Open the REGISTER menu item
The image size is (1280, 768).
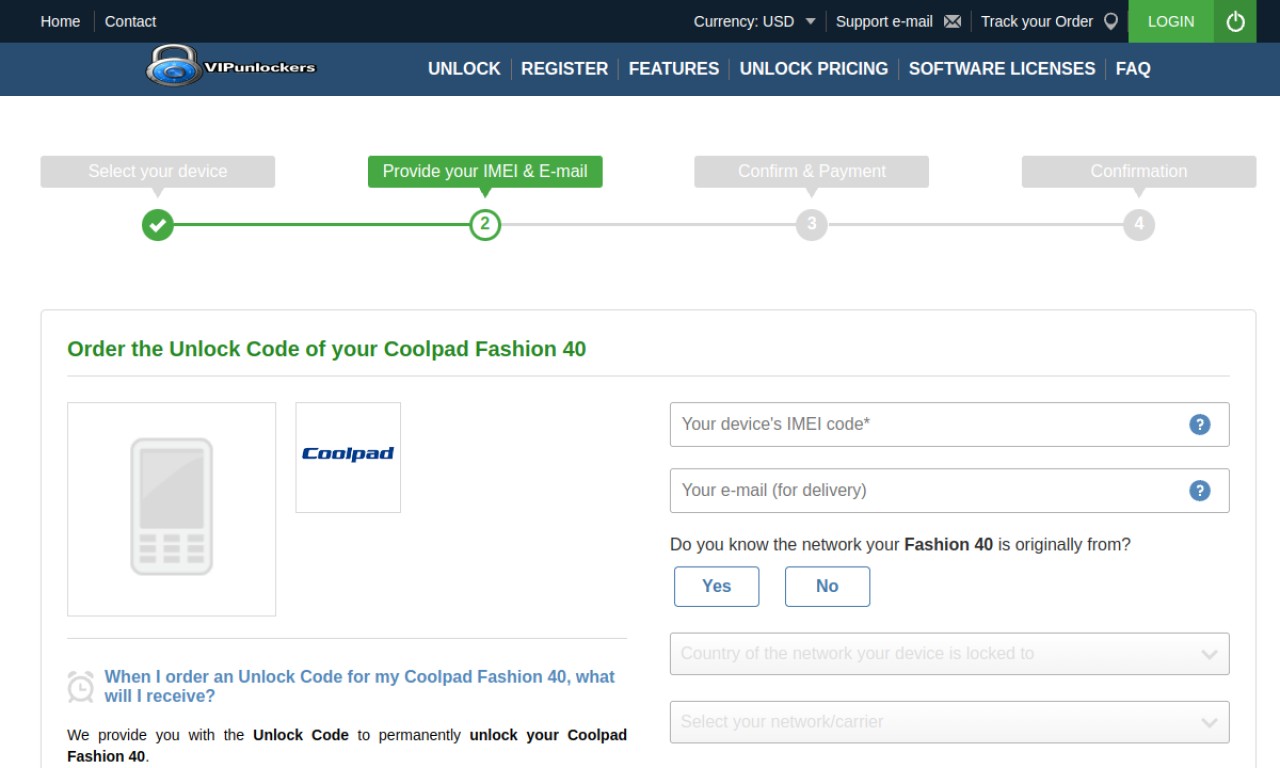[x=564, y=69]
